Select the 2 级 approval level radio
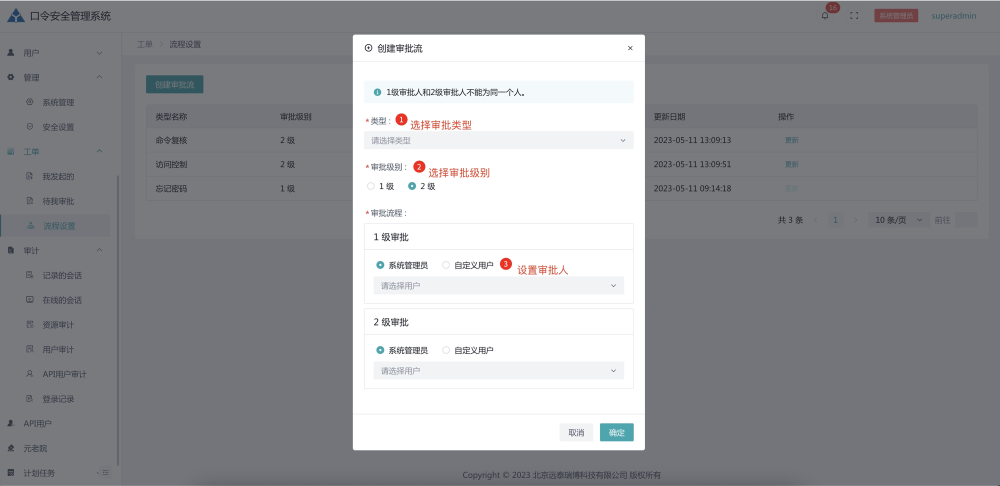Viewport: 1000px width, 486px height. [412, 186]
